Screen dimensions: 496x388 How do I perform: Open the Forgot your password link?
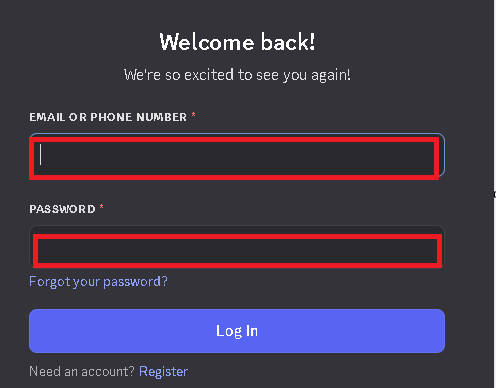point(98,282)
